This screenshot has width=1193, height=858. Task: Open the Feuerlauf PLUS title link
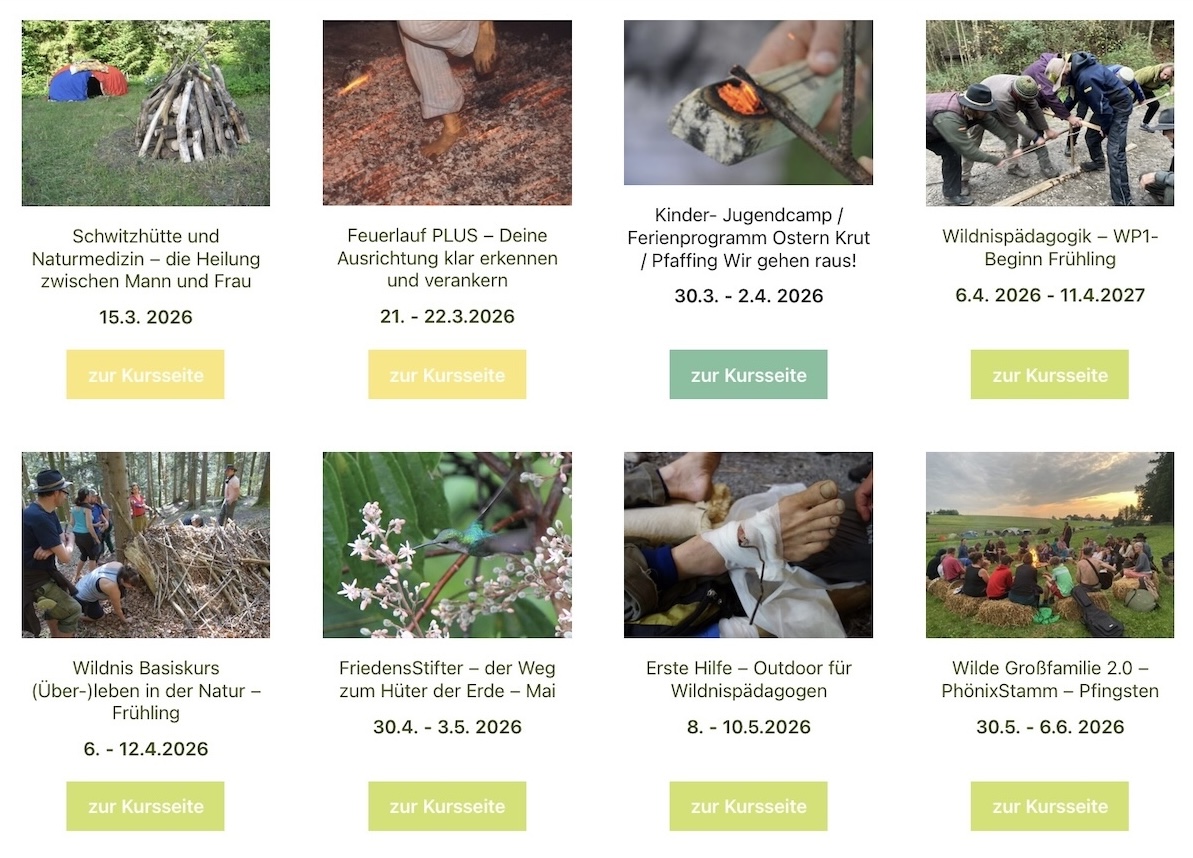click(447, 258)
